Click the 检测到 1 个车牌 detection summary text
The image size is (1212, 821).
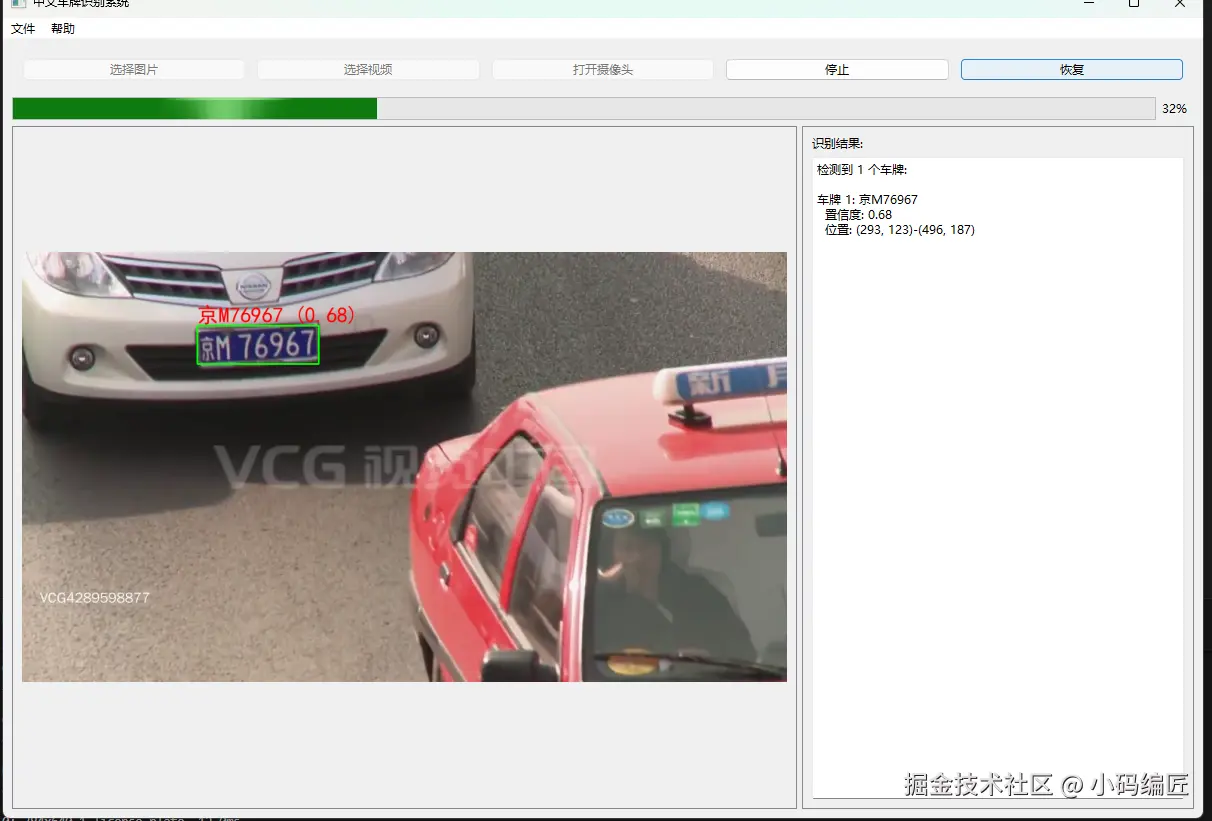coord(862,169)
